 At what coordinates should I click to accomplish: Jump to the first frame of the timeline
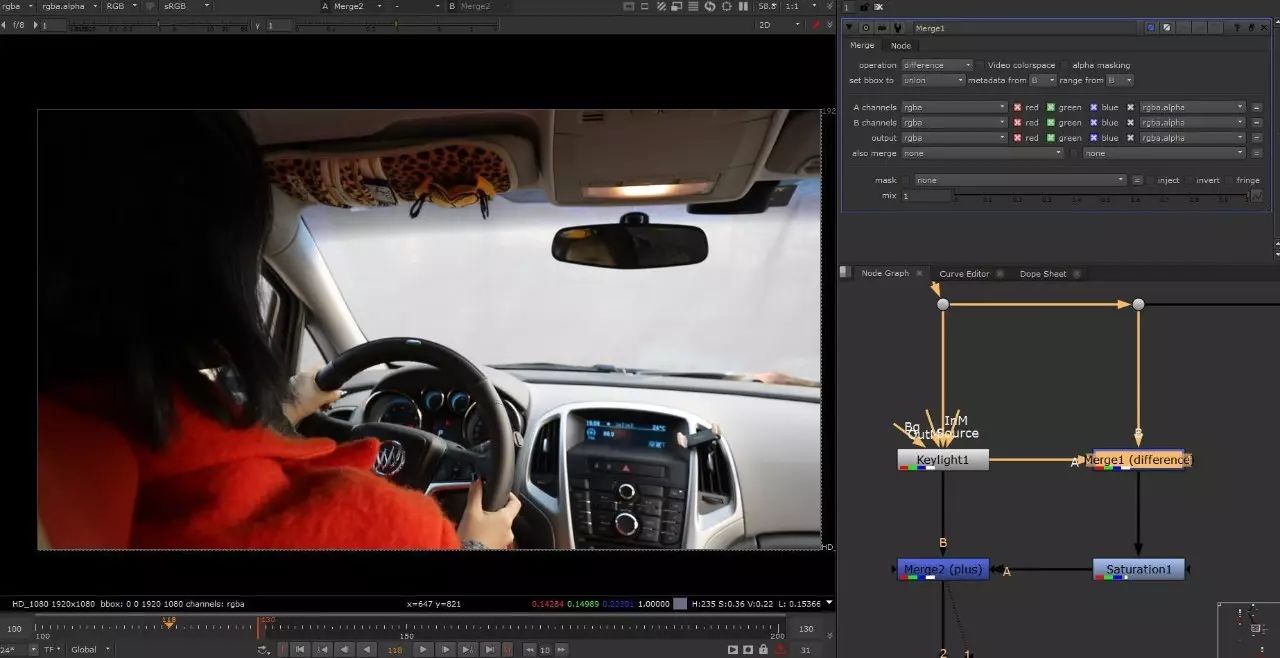click(x=301, y=649)
